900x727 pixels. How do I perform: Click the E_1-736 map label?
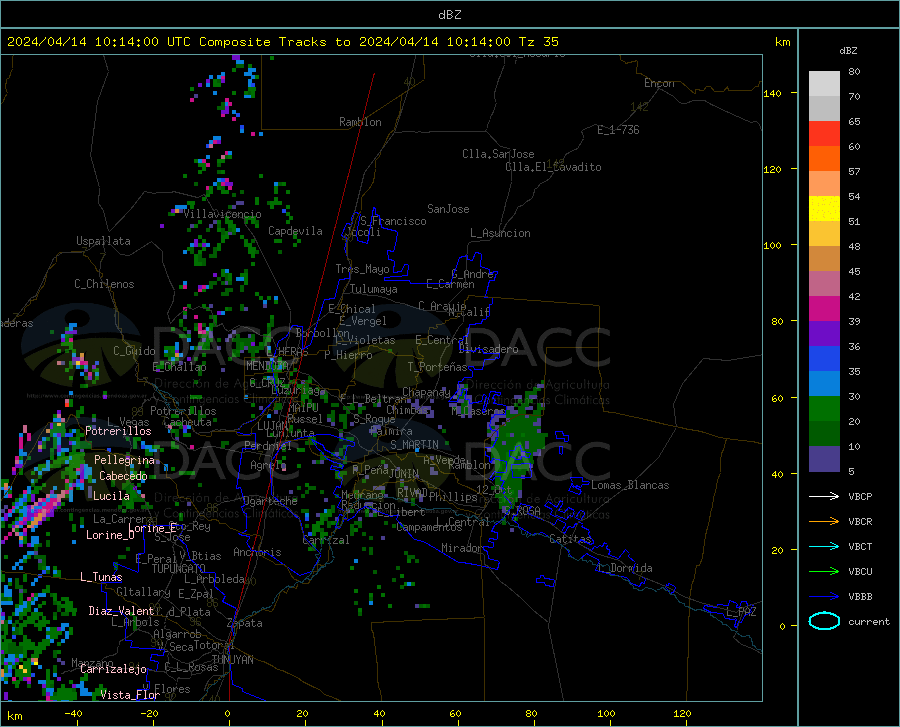point(618,130)
